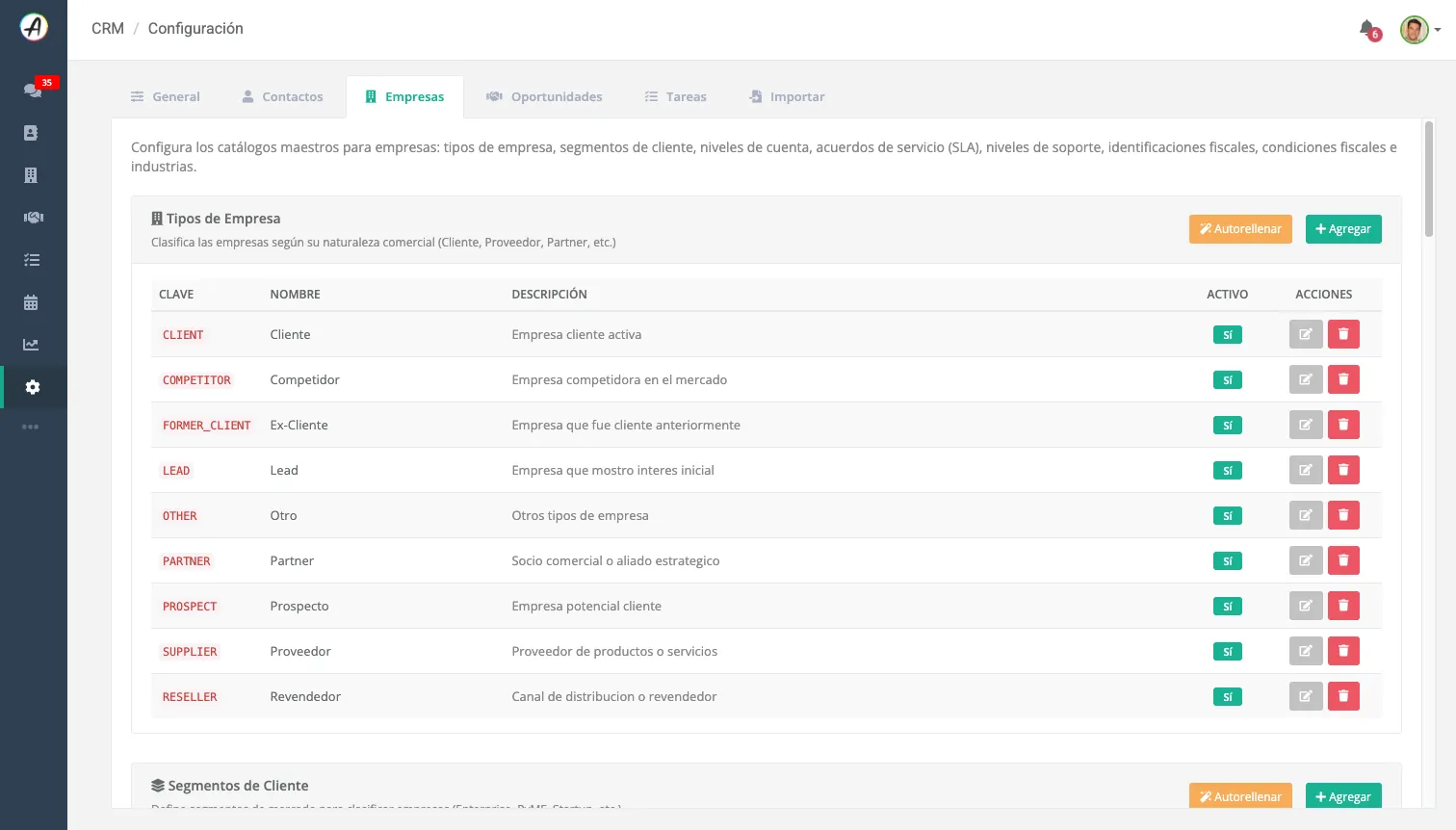The height and width of the screenshot is (830, 1456).
Task: Edit the CLIENT row
Action: tap(1306, 334)
